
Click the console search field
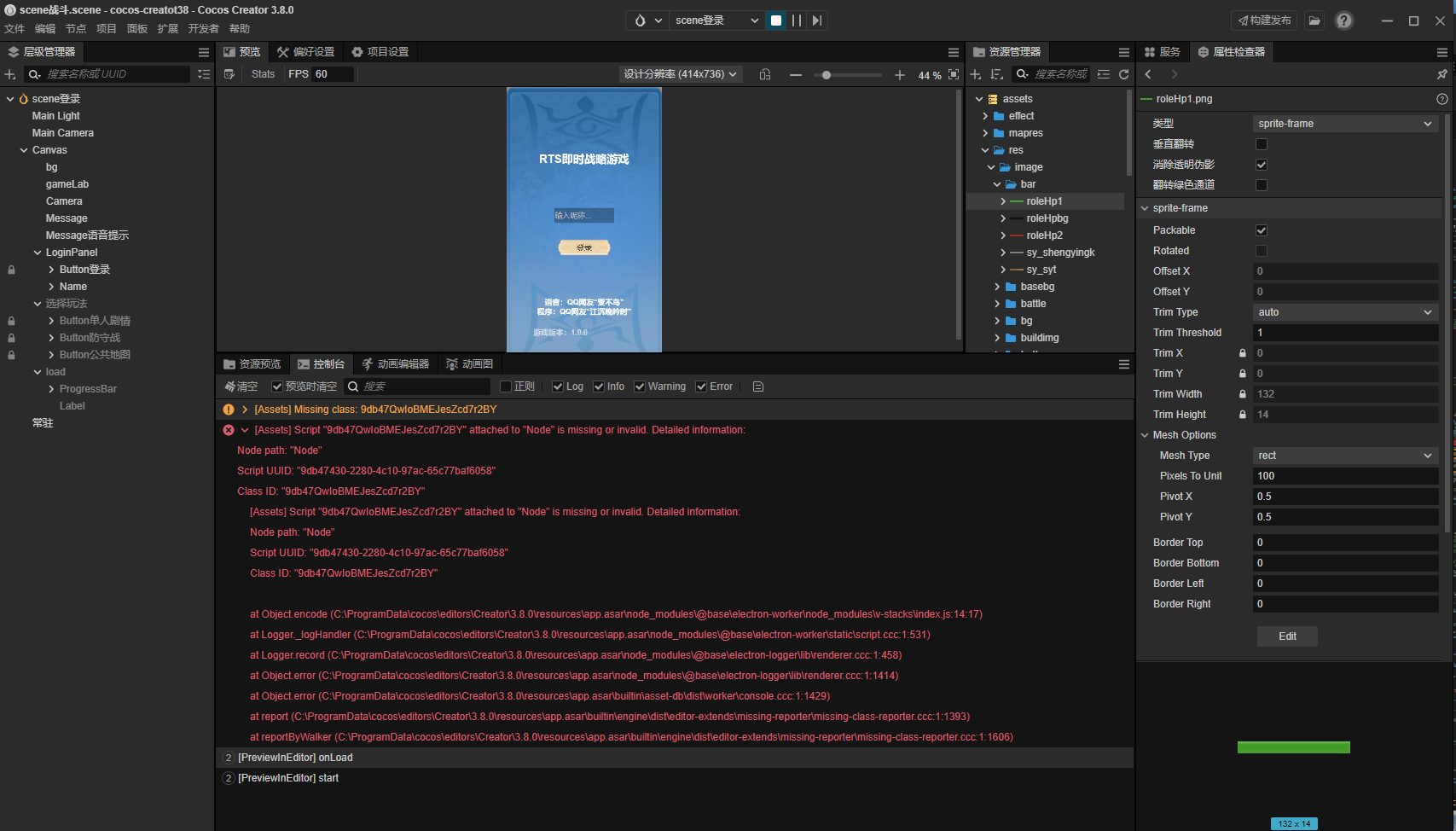(x=417, y=386)
